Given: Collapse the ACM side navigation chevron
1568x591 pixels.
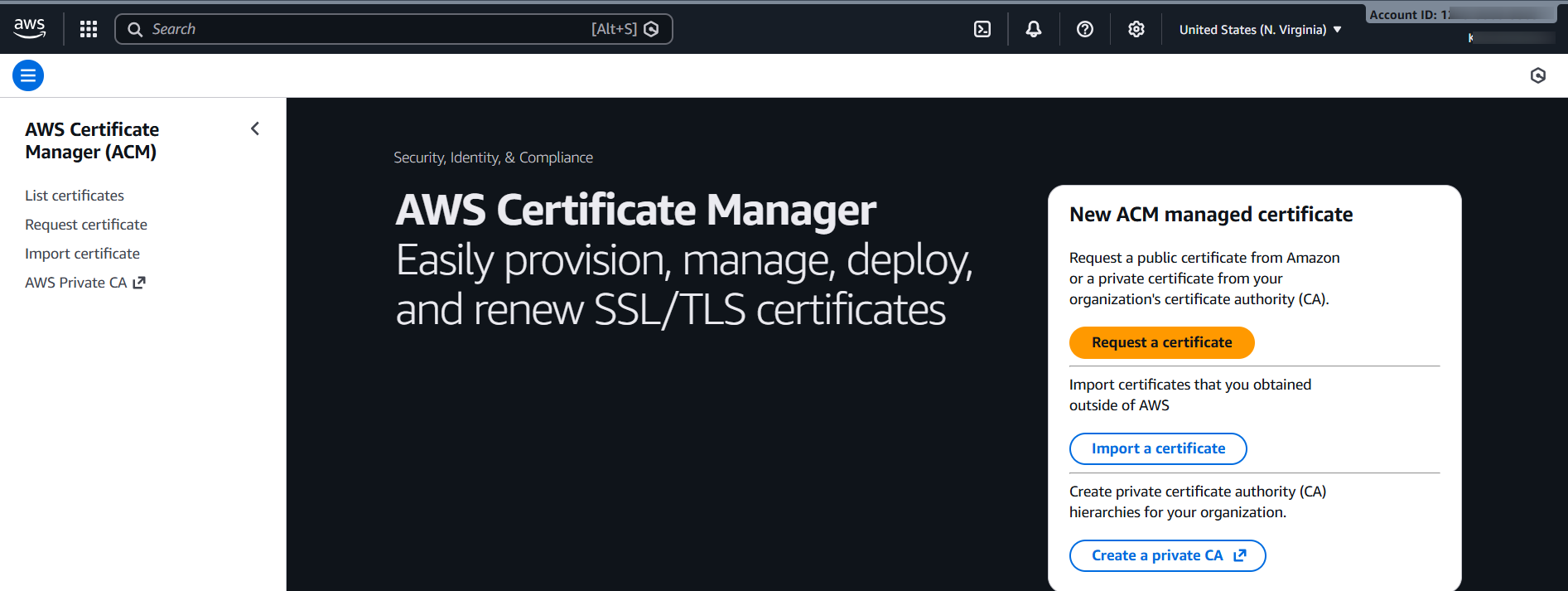Looking at the screenshot, I should [255, 128].
